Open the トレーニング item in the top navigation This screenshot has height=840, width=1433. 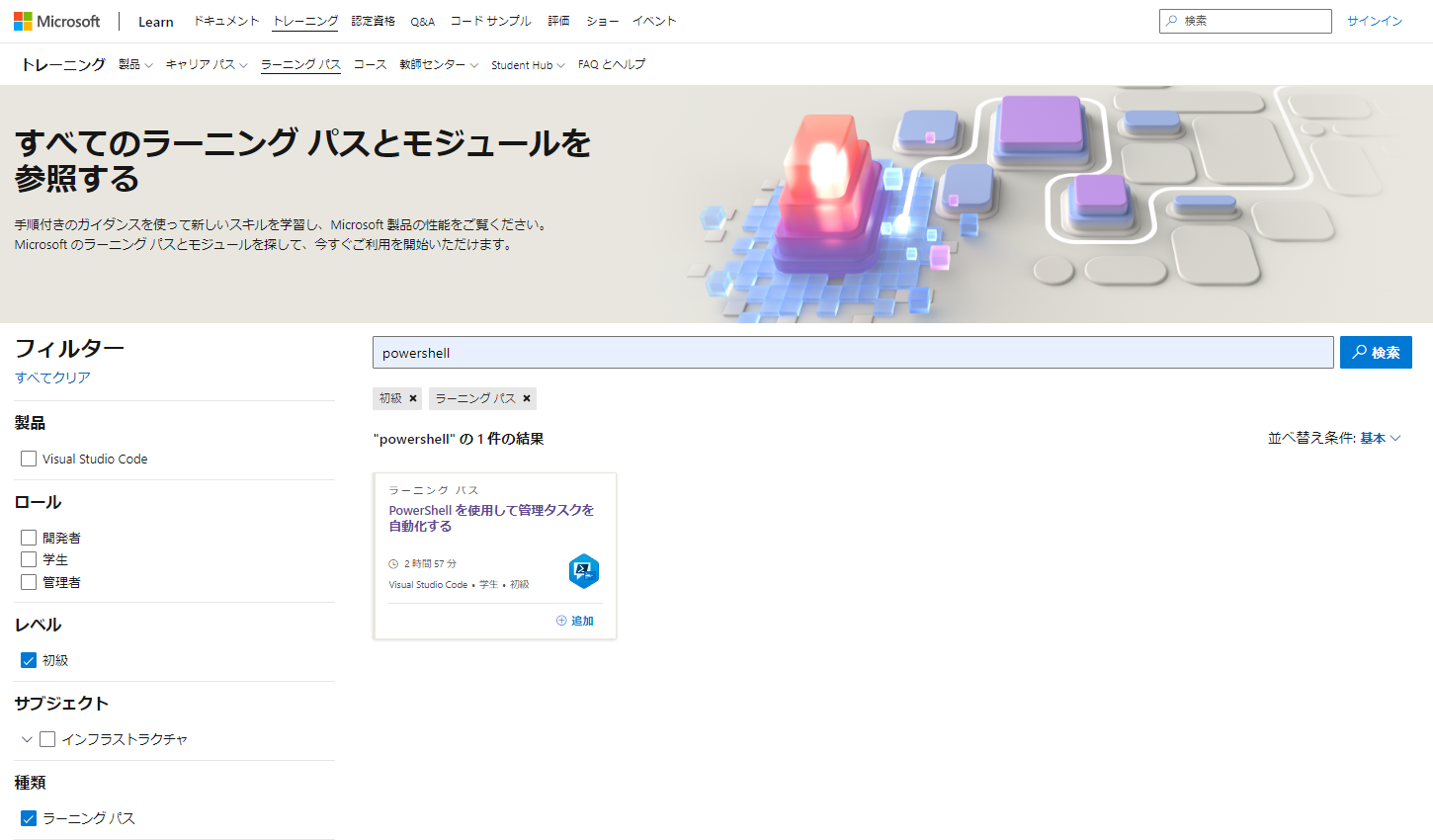point(304,20)
